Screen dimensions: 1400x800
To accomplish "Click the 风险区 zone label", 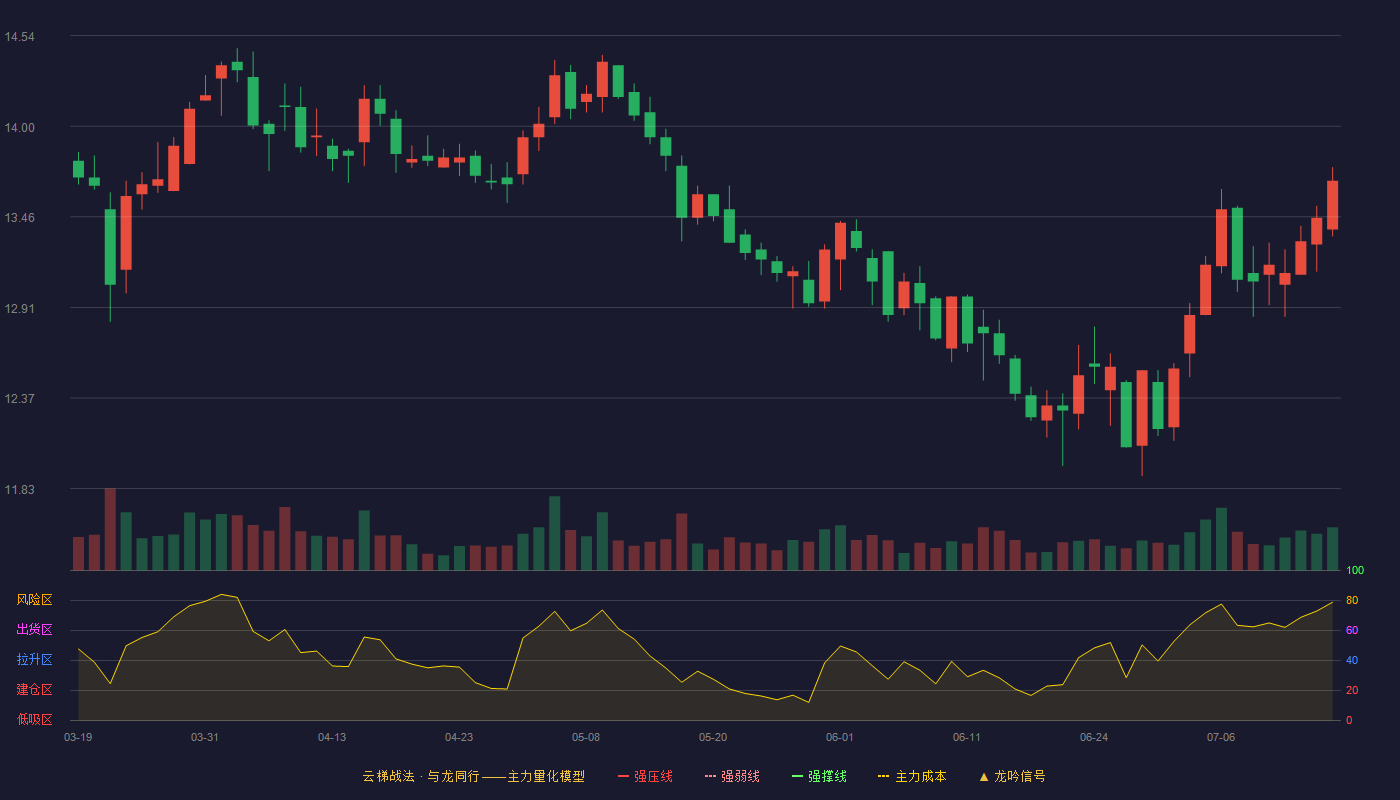I will point(34,600).
